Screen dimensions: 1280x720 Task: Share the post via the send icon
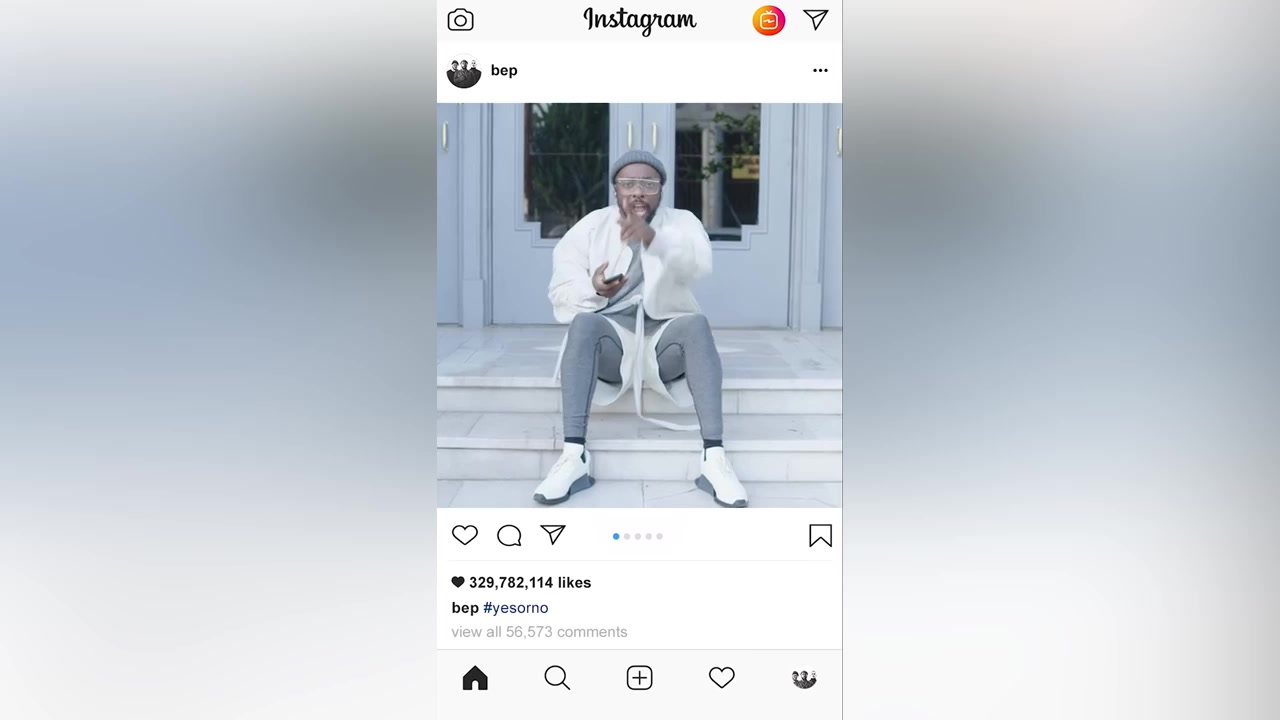click(x=553, y=535)
